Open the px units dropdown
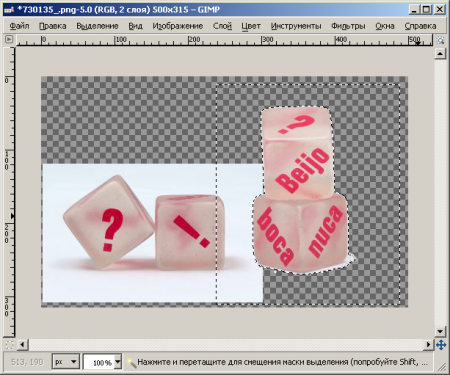Viewport: 450px width, 375px height. click(66, 362)
